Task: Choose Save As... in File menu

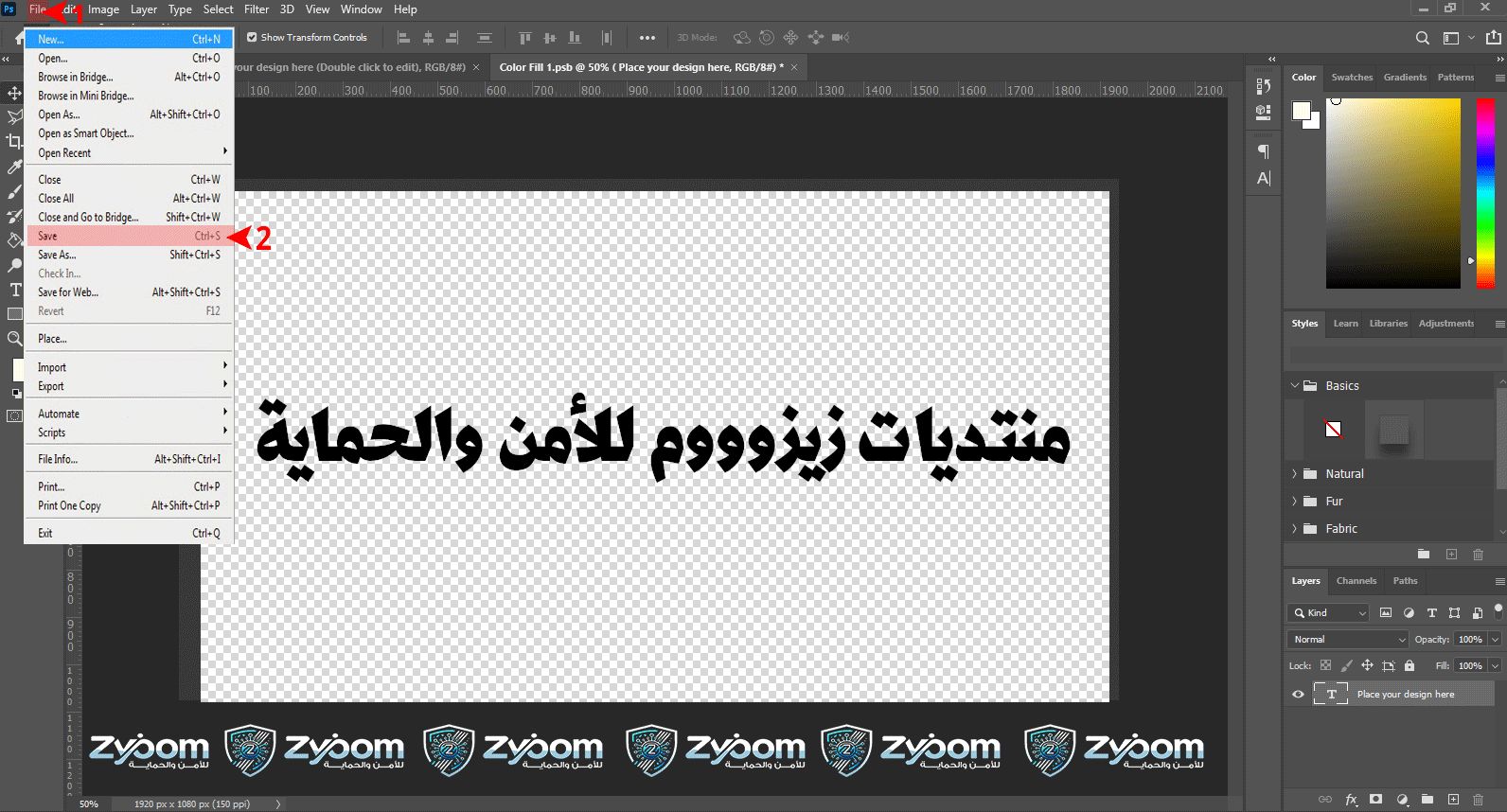Action: click(130, 255)
